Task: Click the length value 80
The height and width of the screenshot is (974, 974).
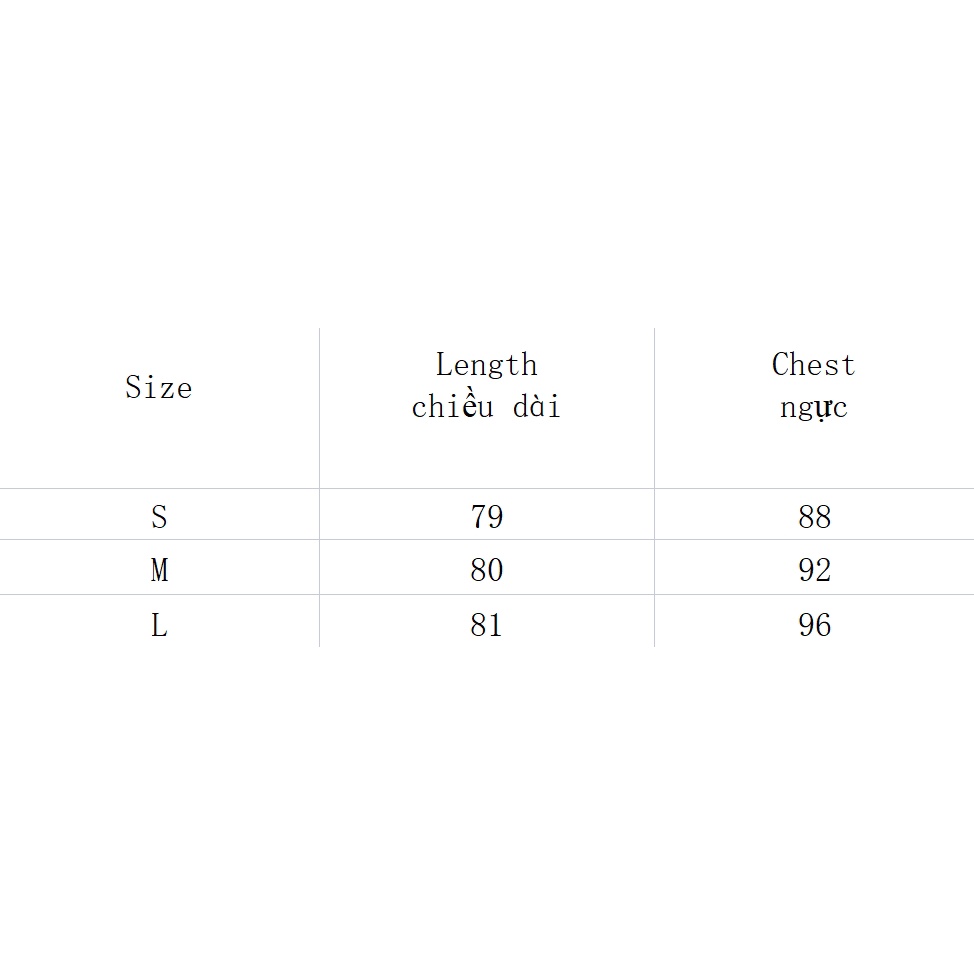Action: click(486, 570)
